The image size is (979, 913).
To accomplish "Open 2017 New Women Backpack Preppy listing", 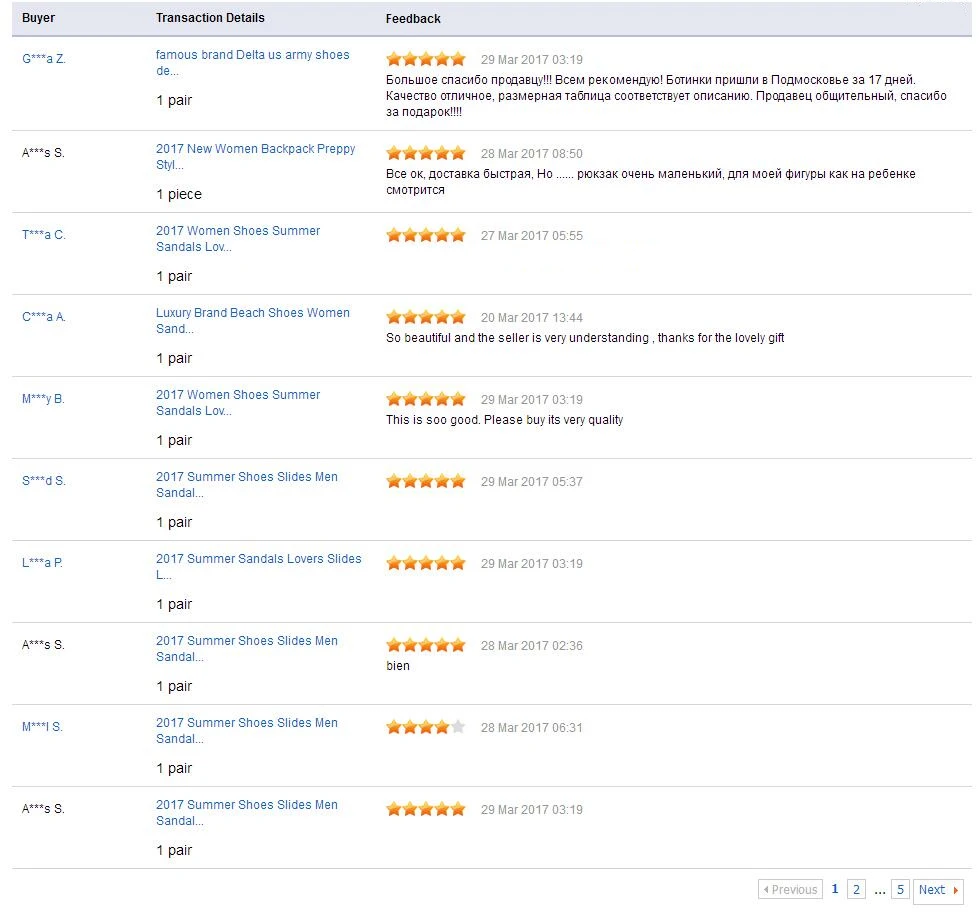I will point(255,157).
